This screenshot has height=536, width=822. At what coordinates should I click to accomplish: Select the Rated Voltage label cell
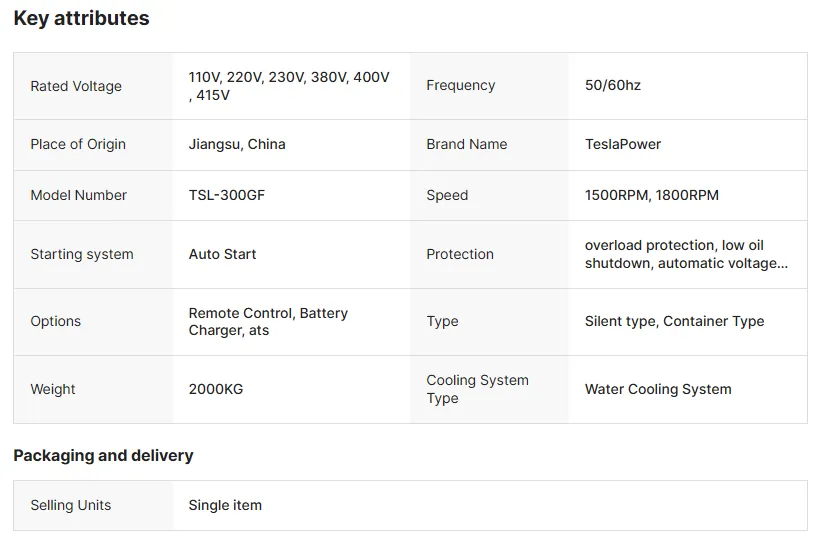[93, 86]
